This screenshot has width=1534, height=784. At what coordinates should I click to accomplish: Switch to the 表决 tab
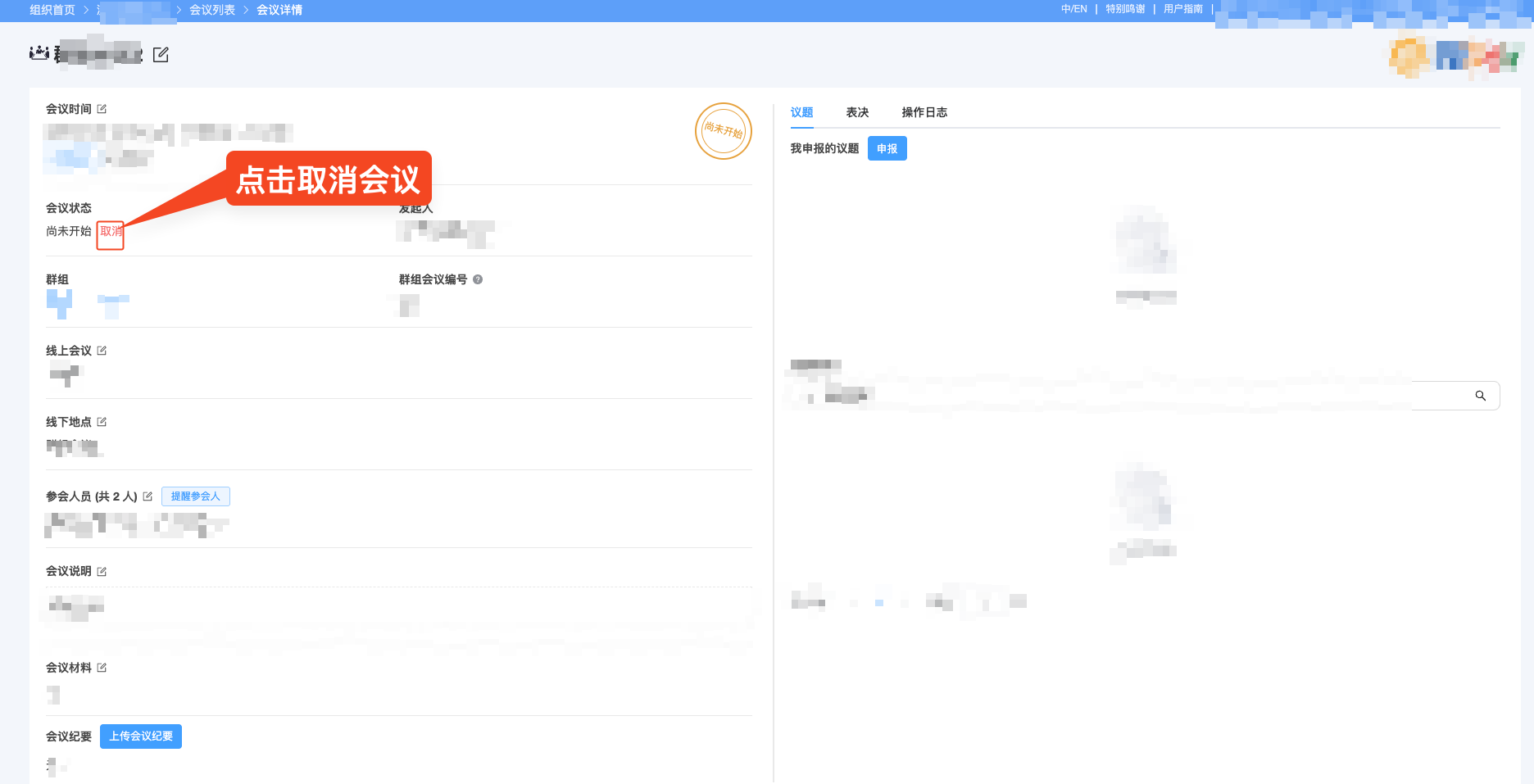[857, 112]
